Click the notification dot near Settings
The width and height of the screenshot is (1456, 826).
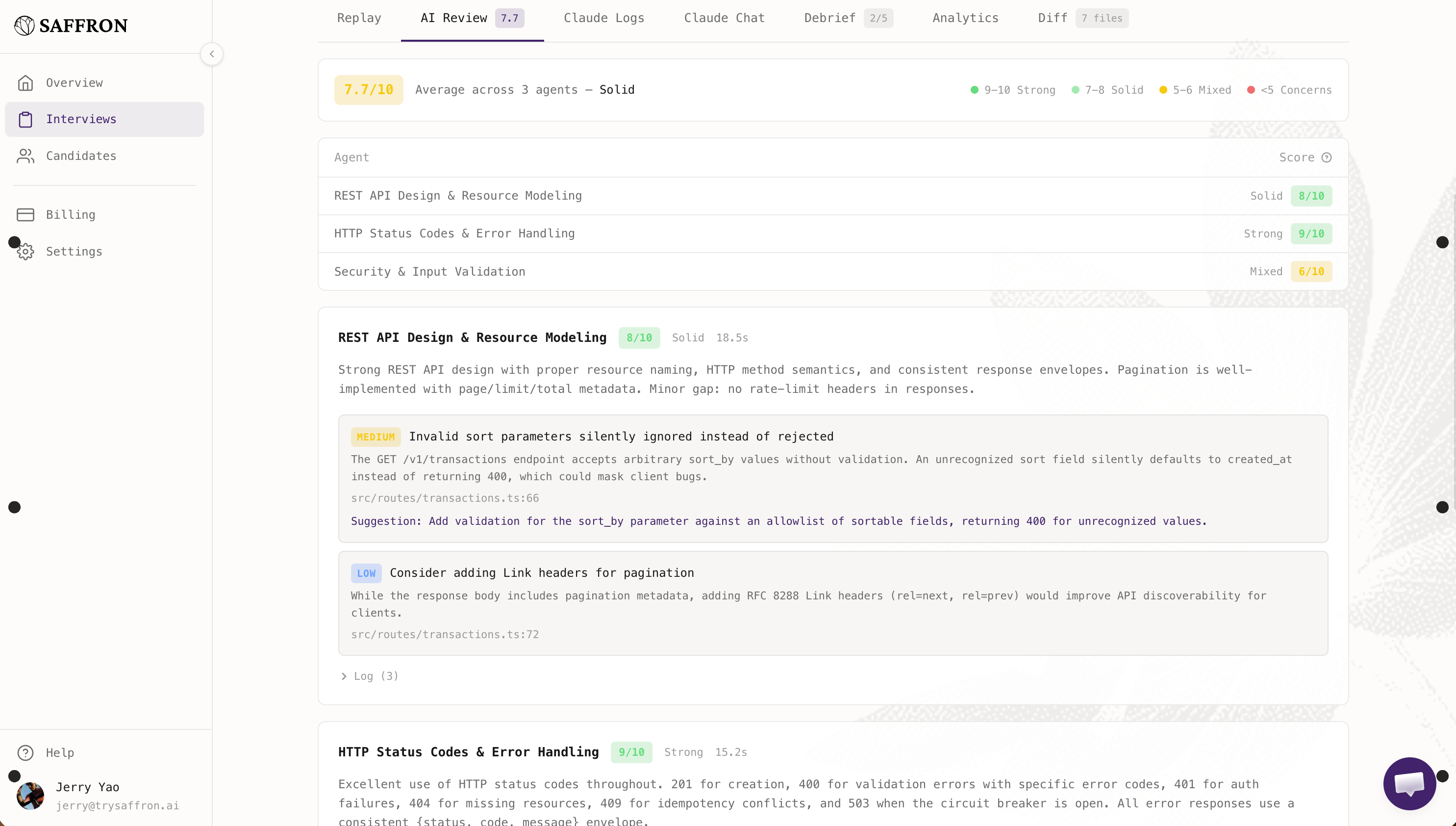(15, 242)
